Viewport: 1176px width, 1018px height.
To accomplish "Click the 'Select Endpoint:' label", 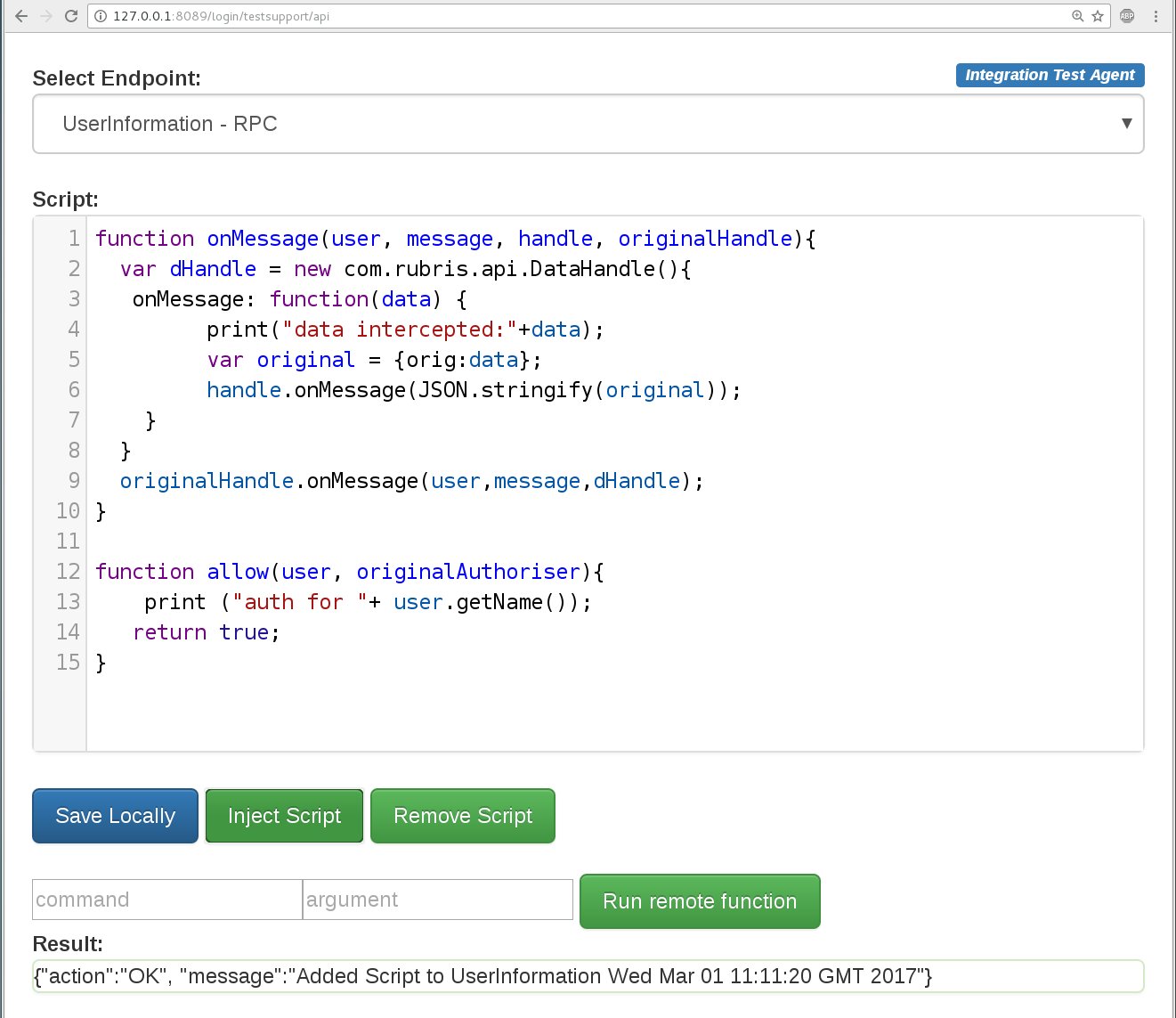I will 117,78.
